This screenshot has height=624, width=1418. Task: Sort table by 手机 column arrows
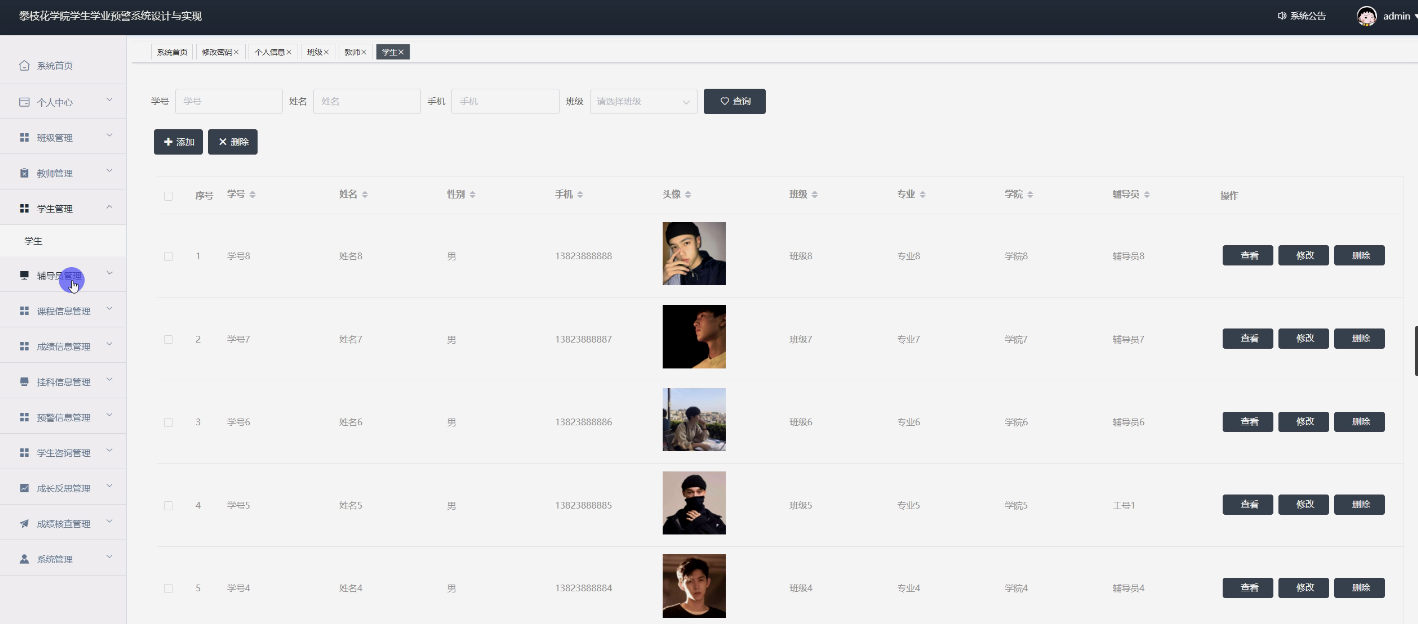[580, 194]
